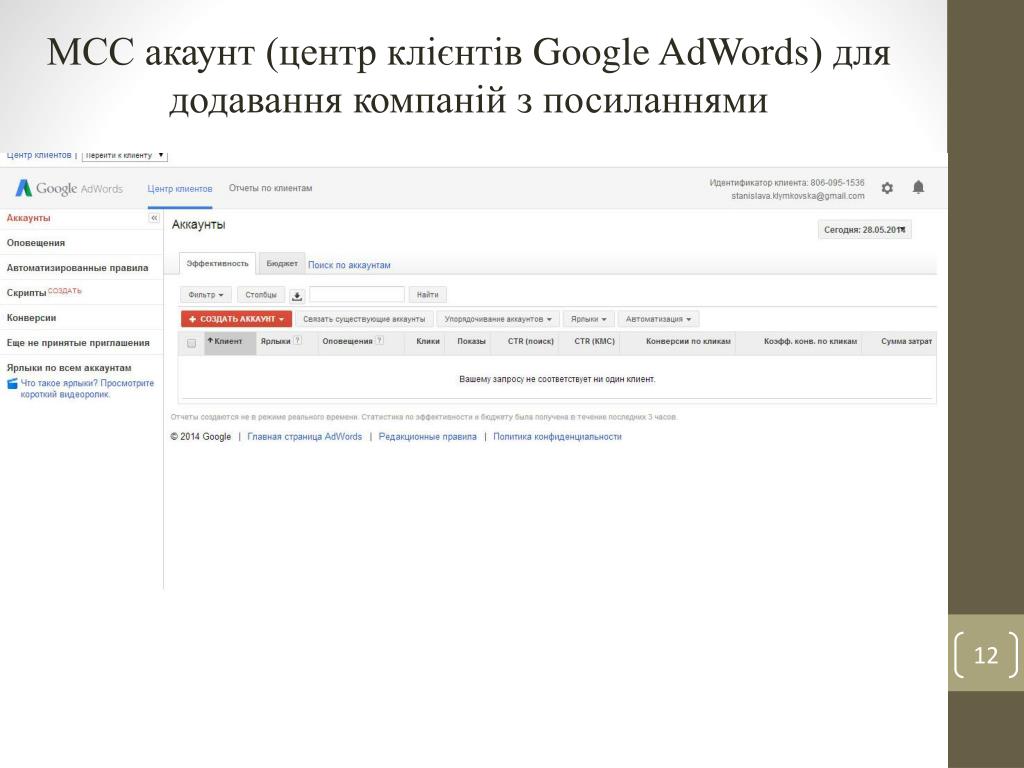
Task: Expand Упорядочивание аккаунтов dropdown
Action: [x=498, y=319]
